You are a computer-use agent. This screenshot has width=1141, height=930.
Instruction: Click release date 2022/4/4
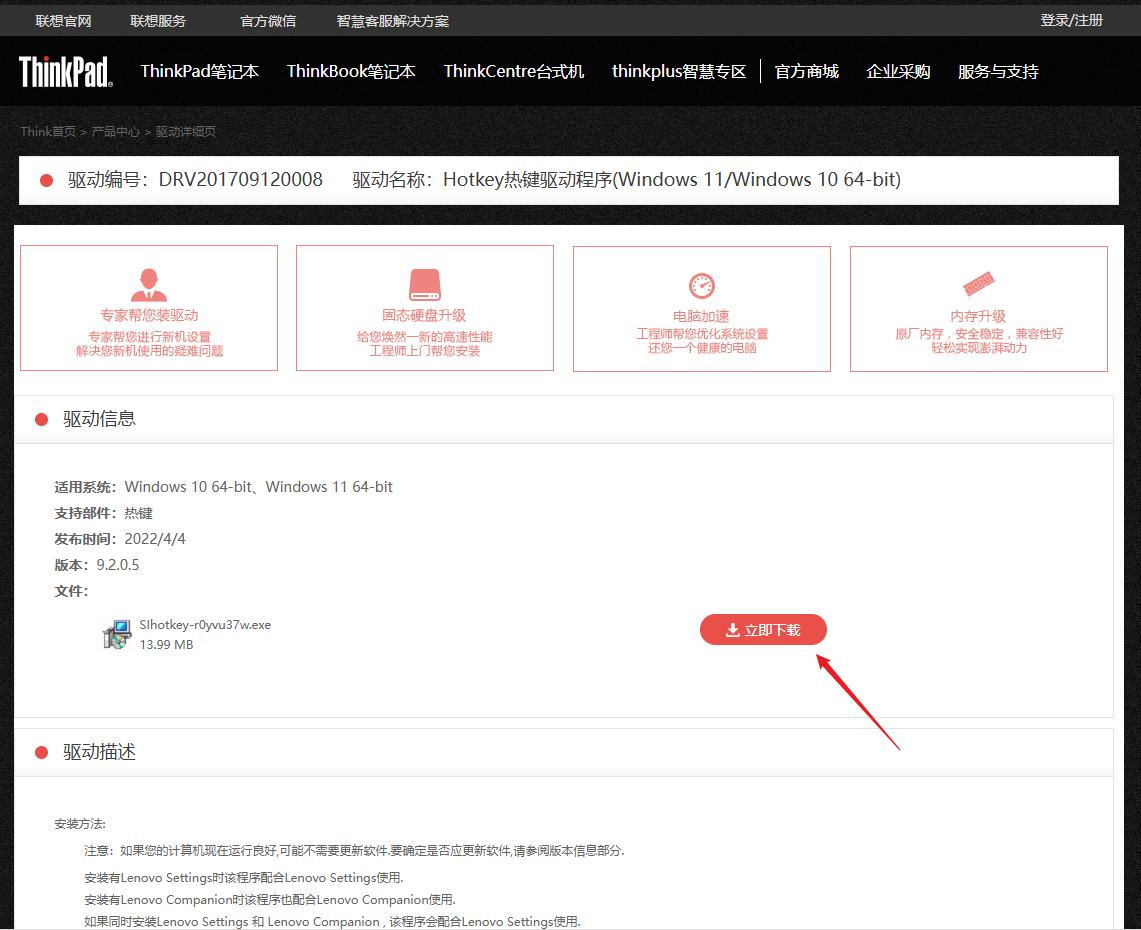tap(155, 538)
